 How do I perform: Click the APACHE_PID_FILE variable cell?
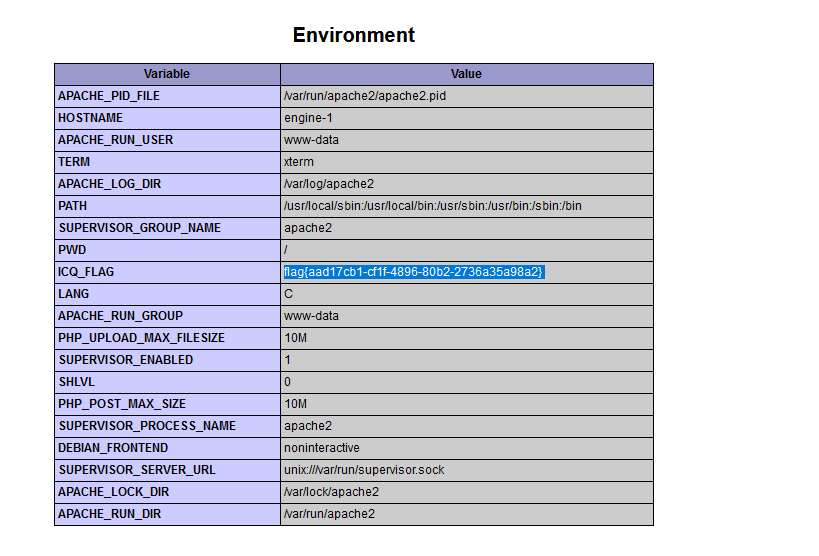pos(167,96)
